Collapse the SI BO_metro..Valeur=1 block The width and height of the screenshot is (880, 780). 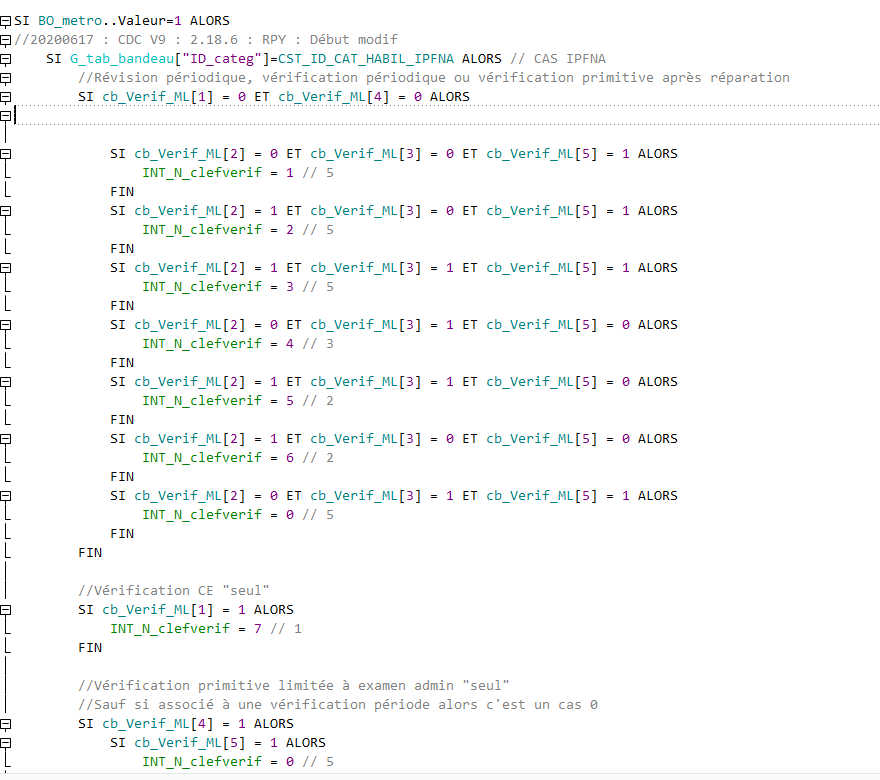6,21
